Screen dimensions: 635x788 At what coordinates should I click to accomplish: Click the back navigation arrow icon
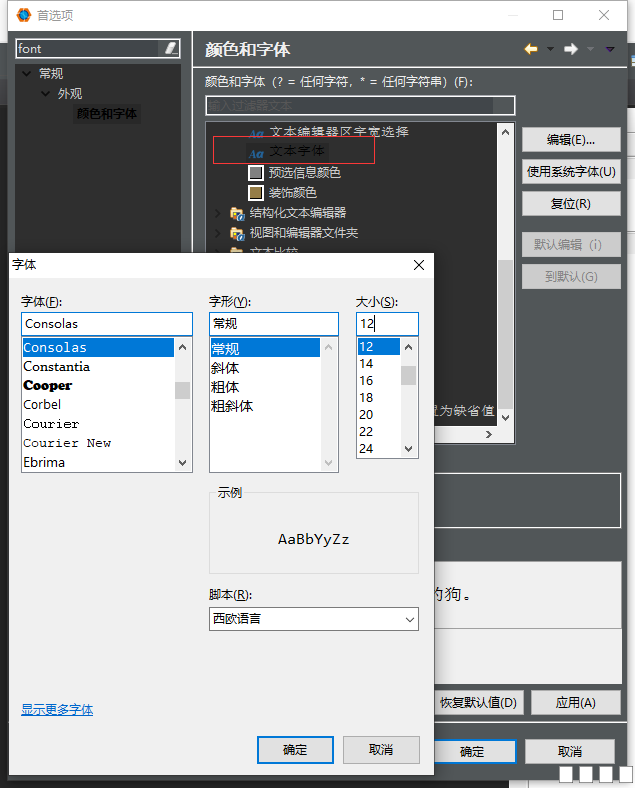531,49
